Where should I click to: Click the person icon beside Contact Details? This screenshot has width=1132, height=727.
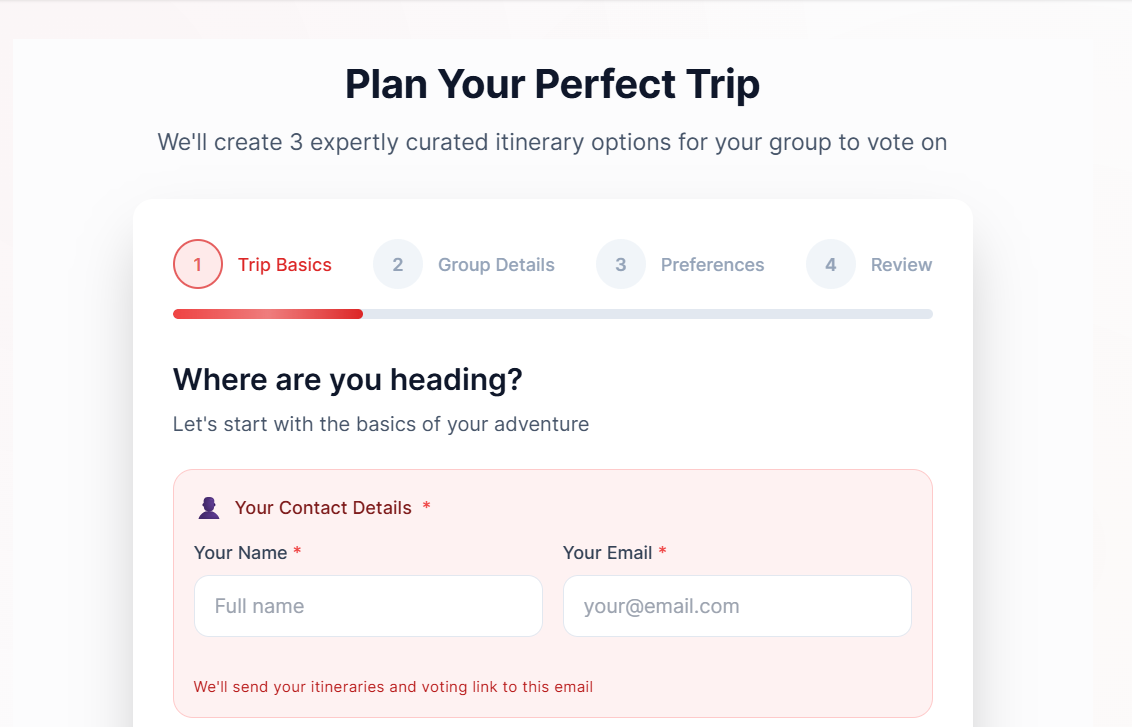pyautogui.click(x=209, y=508)
